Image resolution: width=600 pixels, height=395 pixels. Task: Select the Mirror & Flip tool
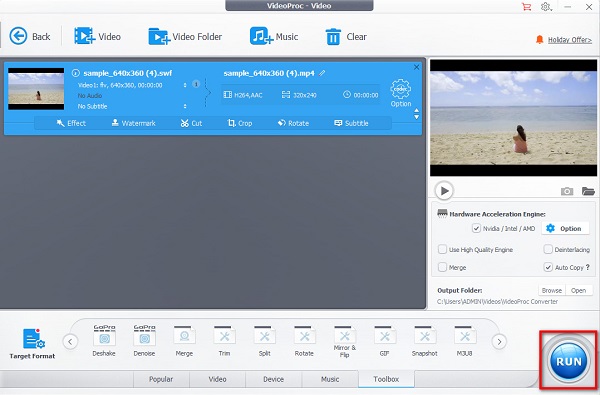344,342
